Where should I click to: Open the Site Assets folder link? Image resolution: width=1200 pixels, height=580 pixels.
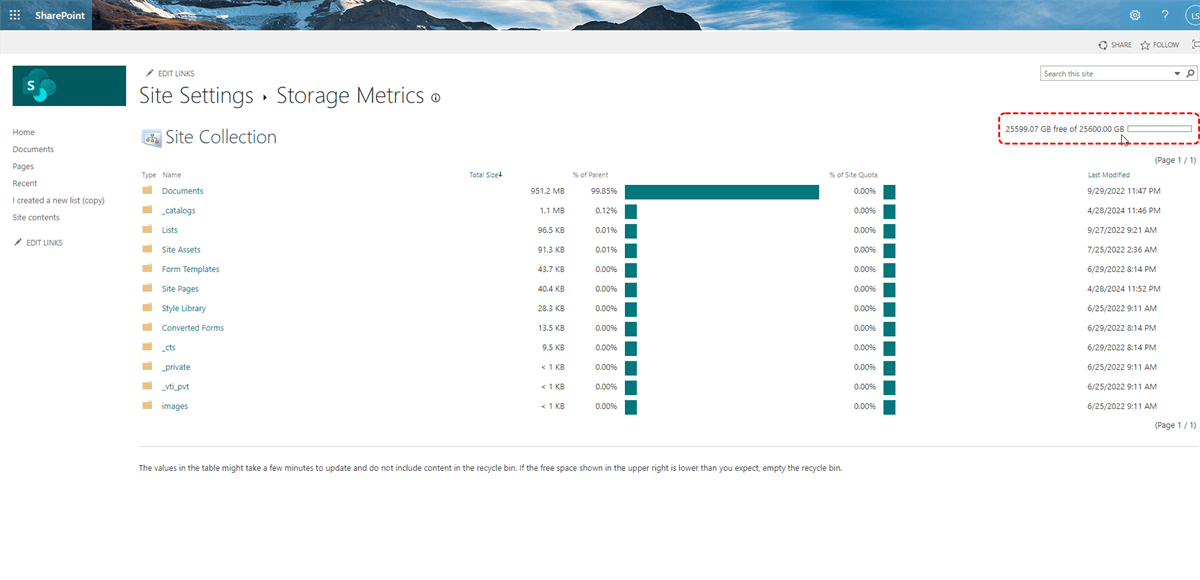181,250
